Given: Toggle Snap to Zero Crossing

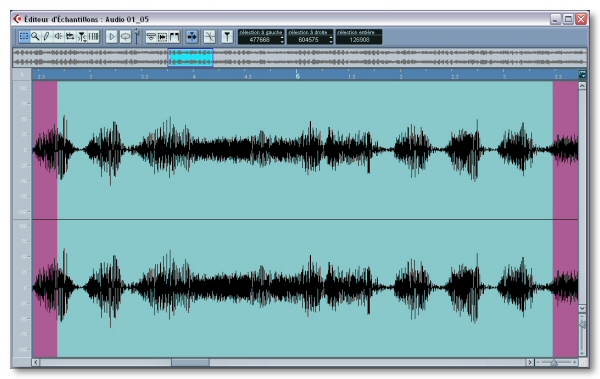Looking at the screenshot, I should click(x=210, y=37).
